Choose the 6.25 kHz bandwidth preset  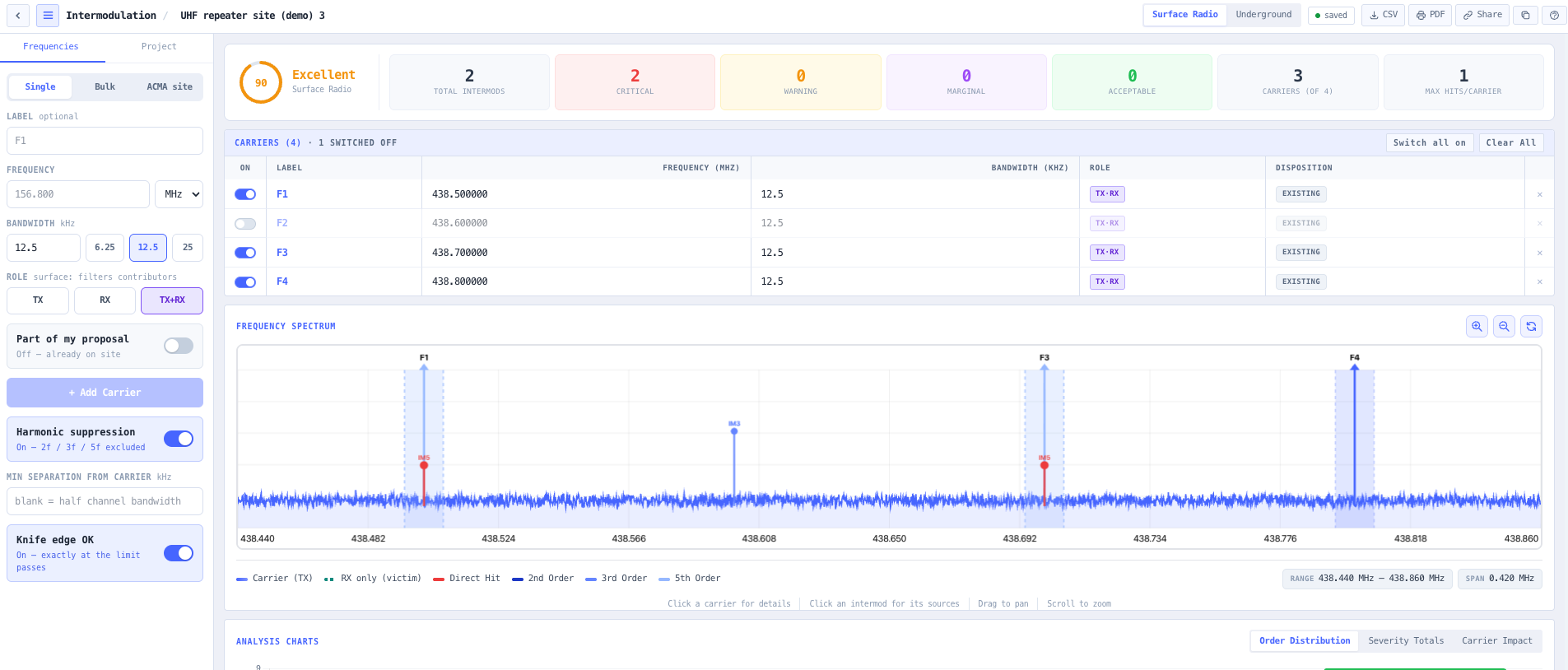coord(105,248)
